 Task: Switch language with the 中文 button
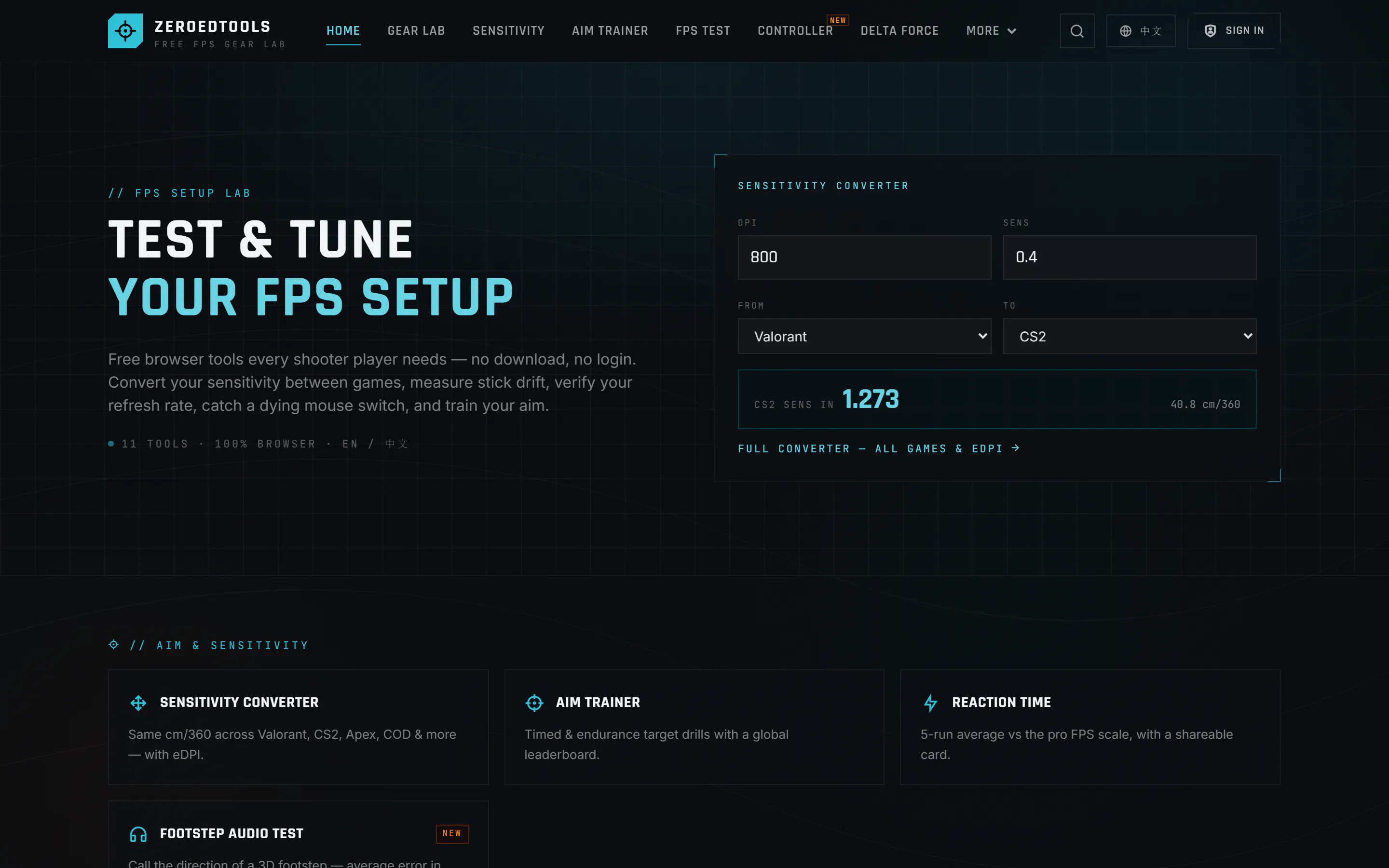click(x=1141, y=31)
